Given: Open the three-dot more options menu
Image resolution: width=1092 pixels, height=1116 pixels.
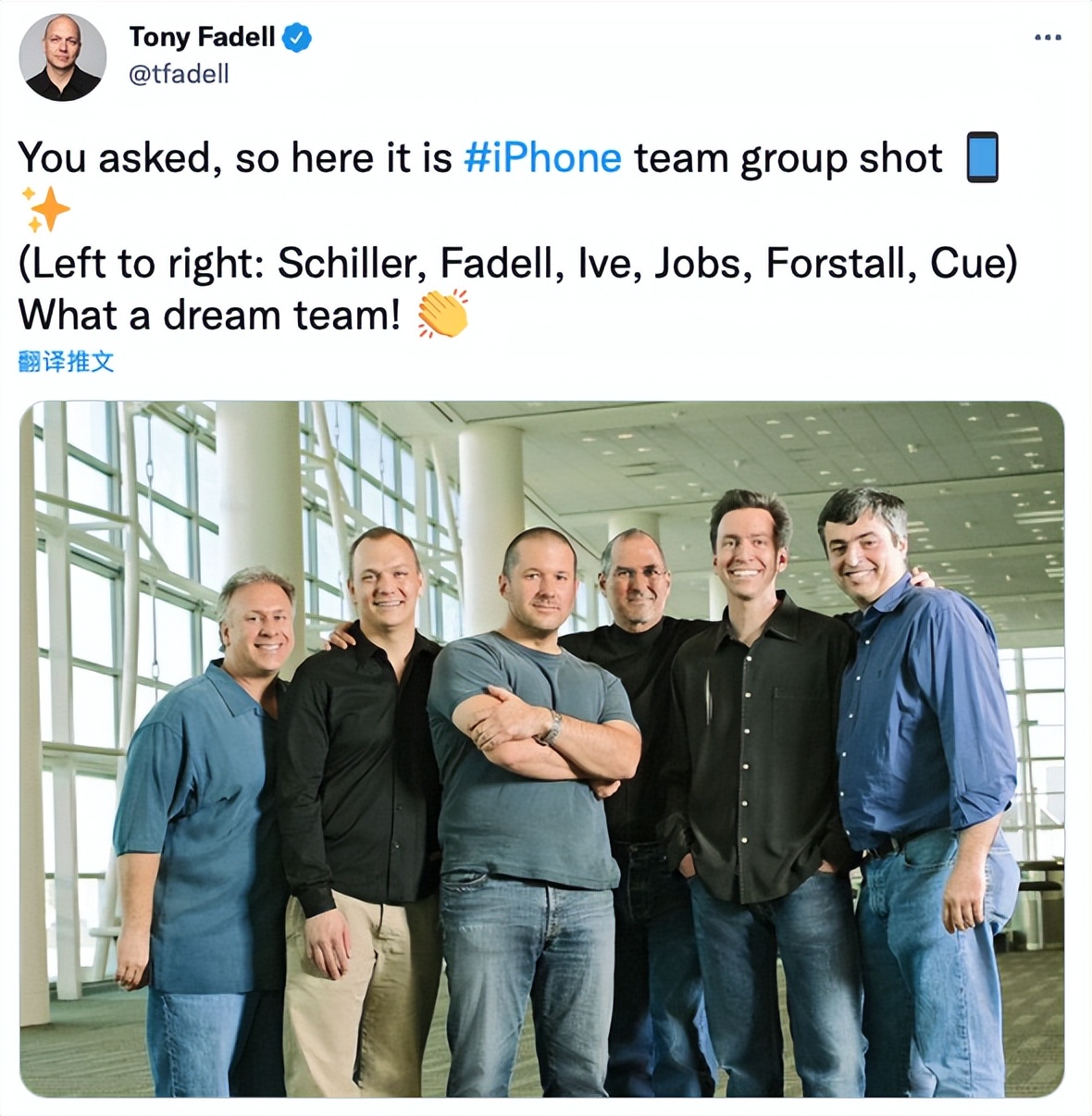Looking at the screenshot, I should click(1048, 37).
